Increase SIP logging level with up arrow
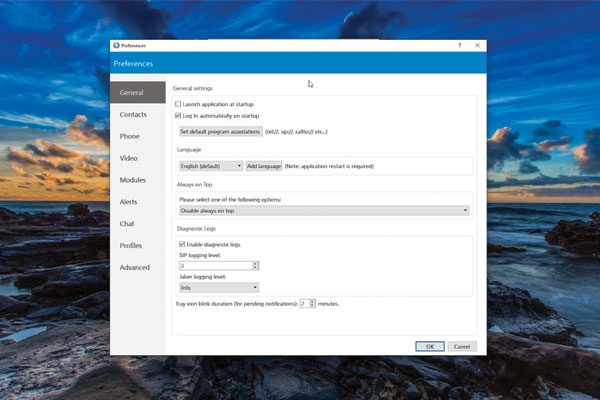 [x=255, y=263]
